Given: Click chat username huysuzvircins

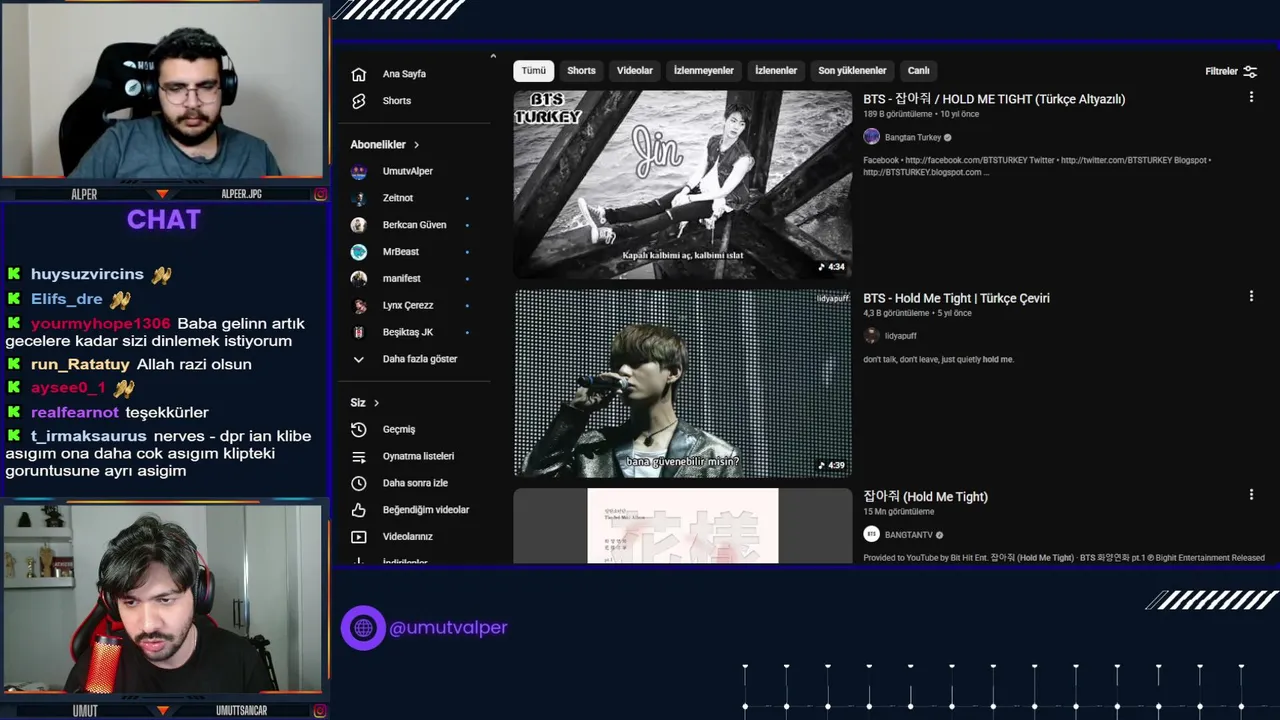Looking at the screenshot, I should pyautogui.click(x=87, y=274).
